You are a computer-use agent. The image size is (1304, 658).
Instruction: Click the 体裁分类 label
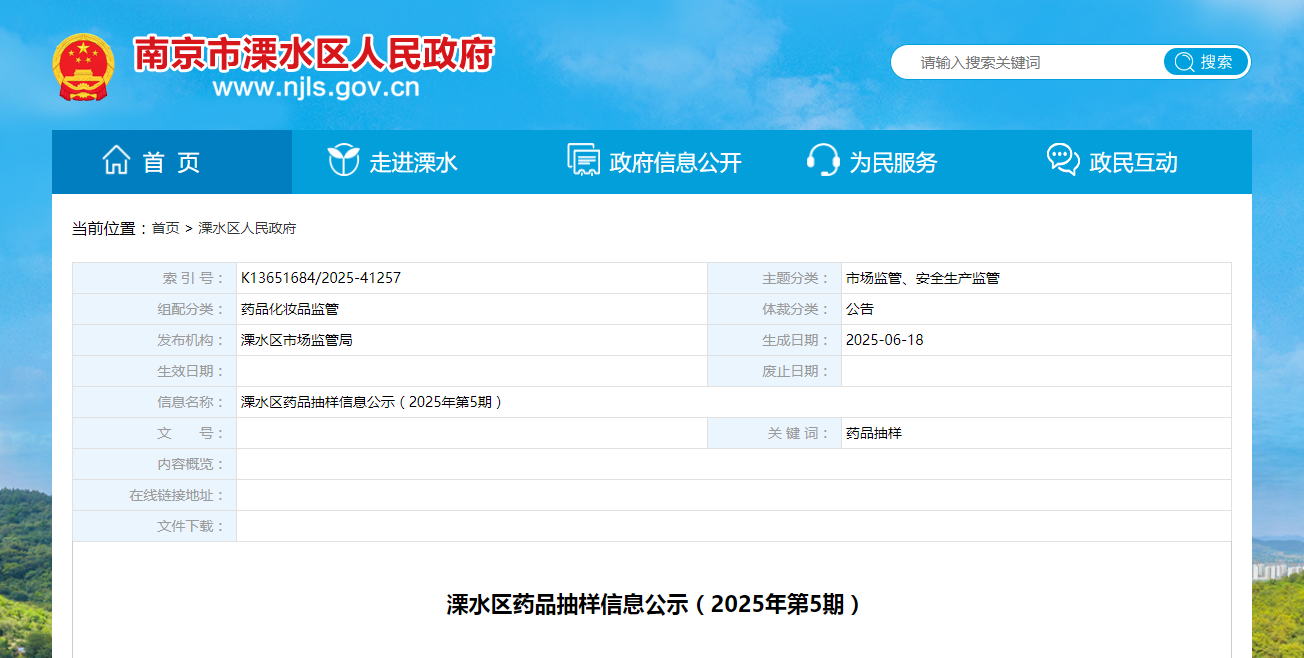pos(796,309)
